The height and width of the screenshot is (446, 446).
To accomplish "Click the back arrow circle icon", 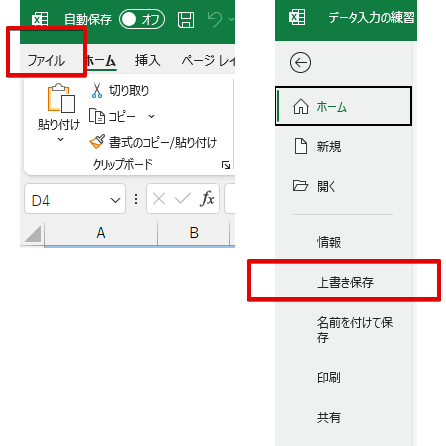I will pos(300,62).
